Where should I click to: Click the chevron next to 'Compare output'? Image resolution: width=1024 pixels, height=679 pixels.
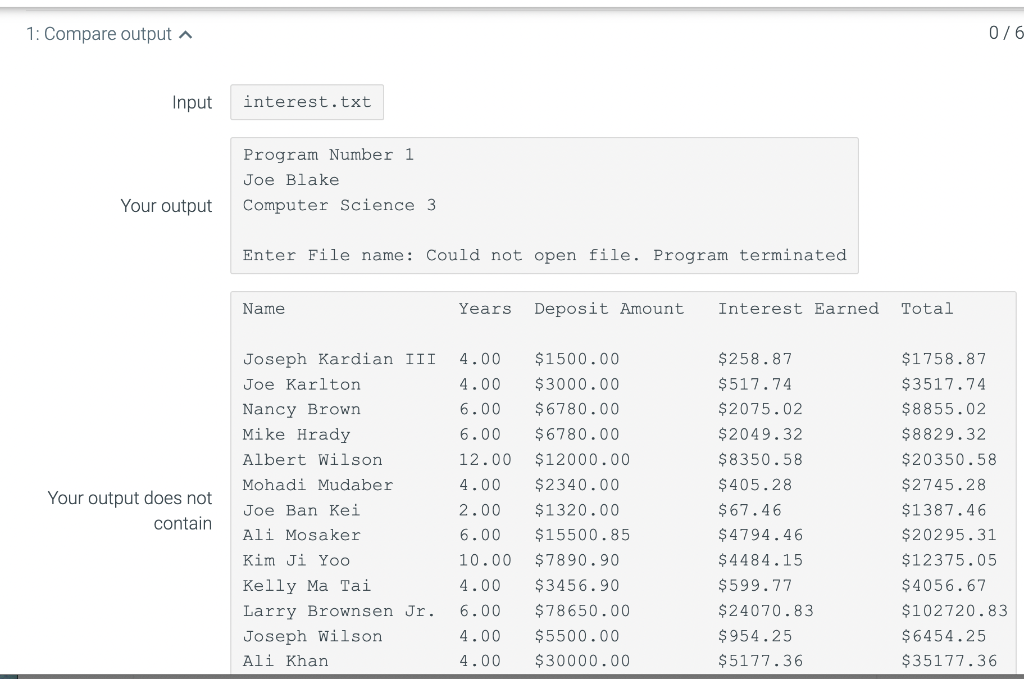click(x=185, y=33)
